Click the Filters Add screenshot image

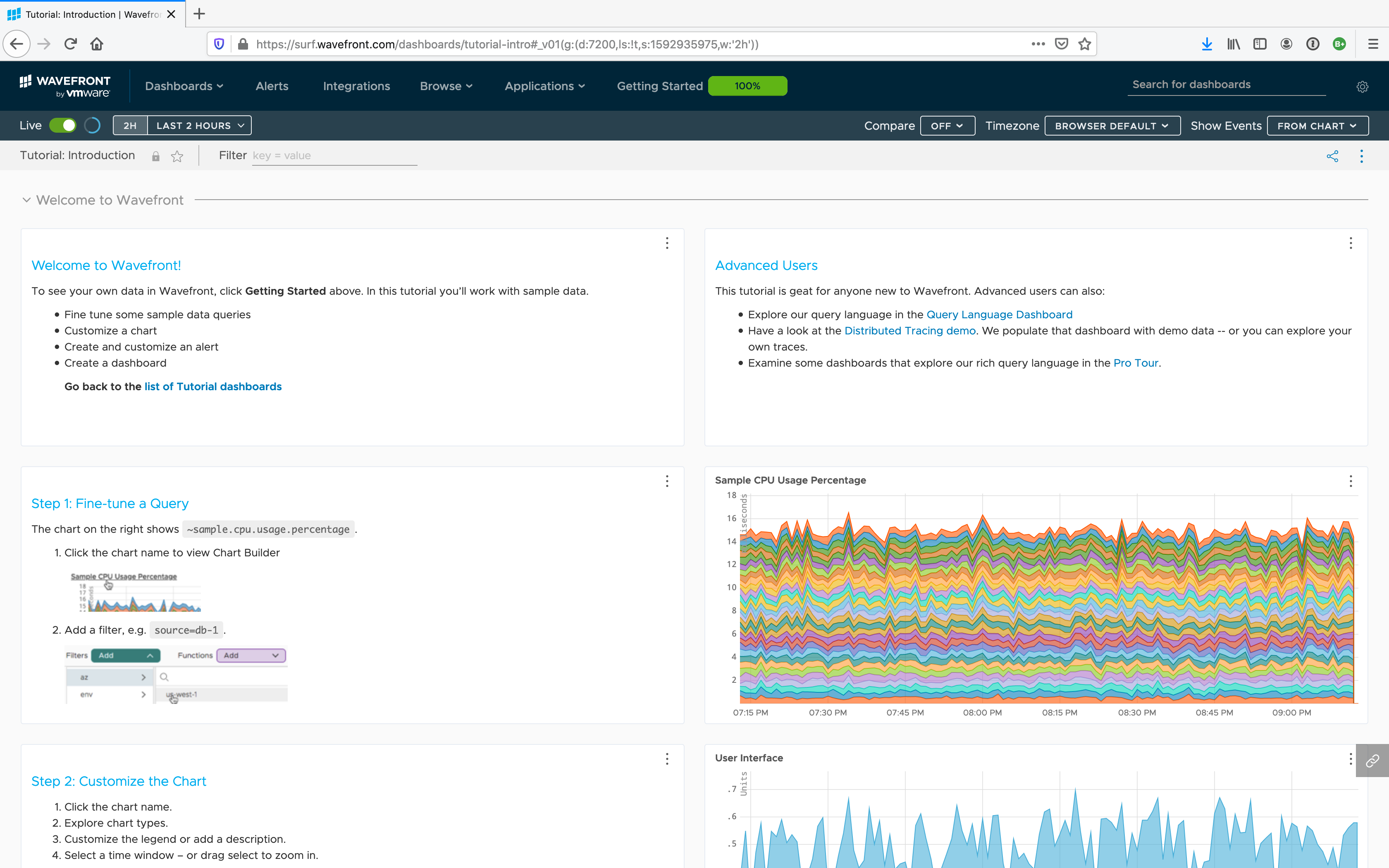click(x=176, y=675)
